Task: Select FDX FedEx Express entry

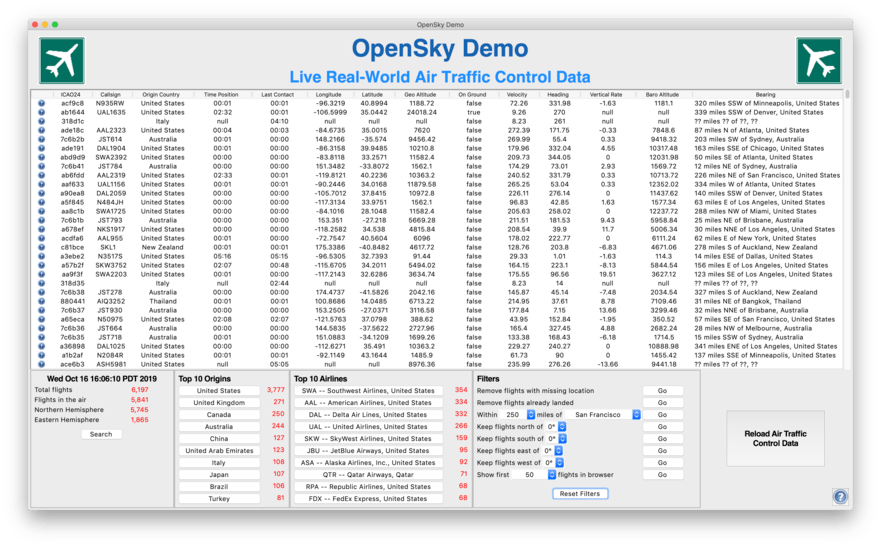Action: pos(368,499)
